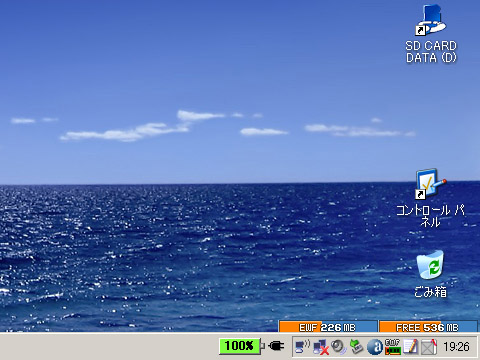Click the 100% battery indicator
This screenshot has width=480, height=360.
click(239, 346)
